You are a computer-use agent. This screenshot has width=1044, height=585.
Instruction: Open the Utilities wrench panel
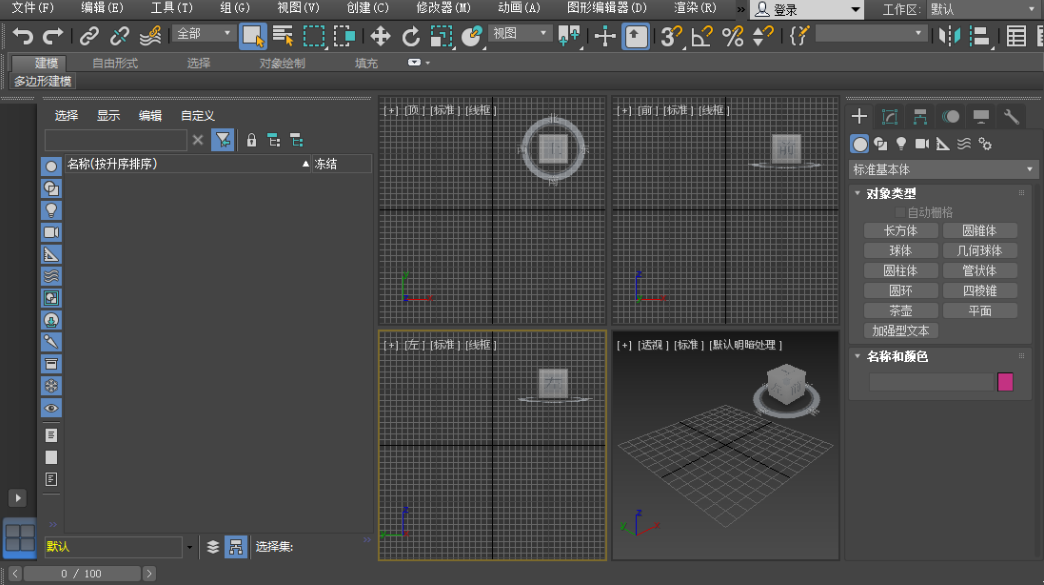(1011, 116)
